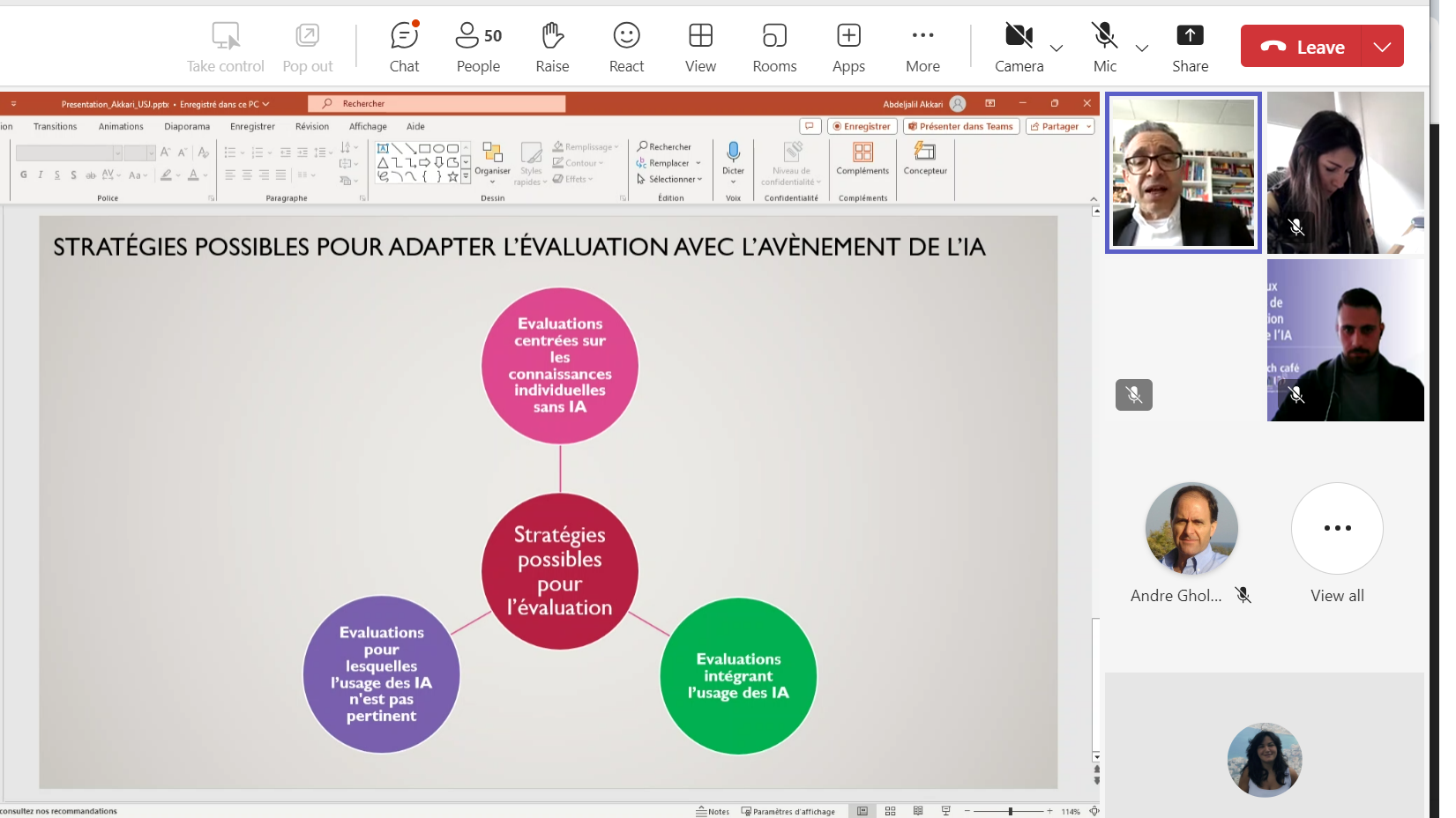Image resolution: width=1456 pixels, height=818 pixels.
Task: Open the Diaporama ribbon tab
Action: click(x=187, y=126)
